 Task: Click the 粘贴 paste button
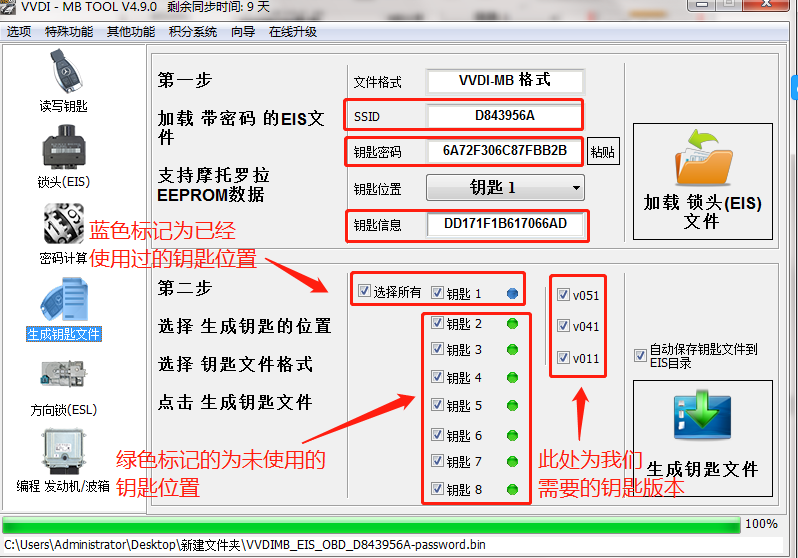pos(603,152)
